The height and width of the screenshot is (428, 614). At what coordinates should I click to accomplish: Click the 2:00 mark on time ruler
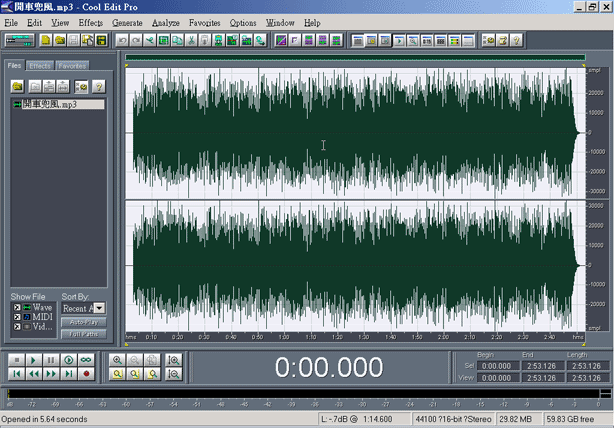(x=443, y=337)
